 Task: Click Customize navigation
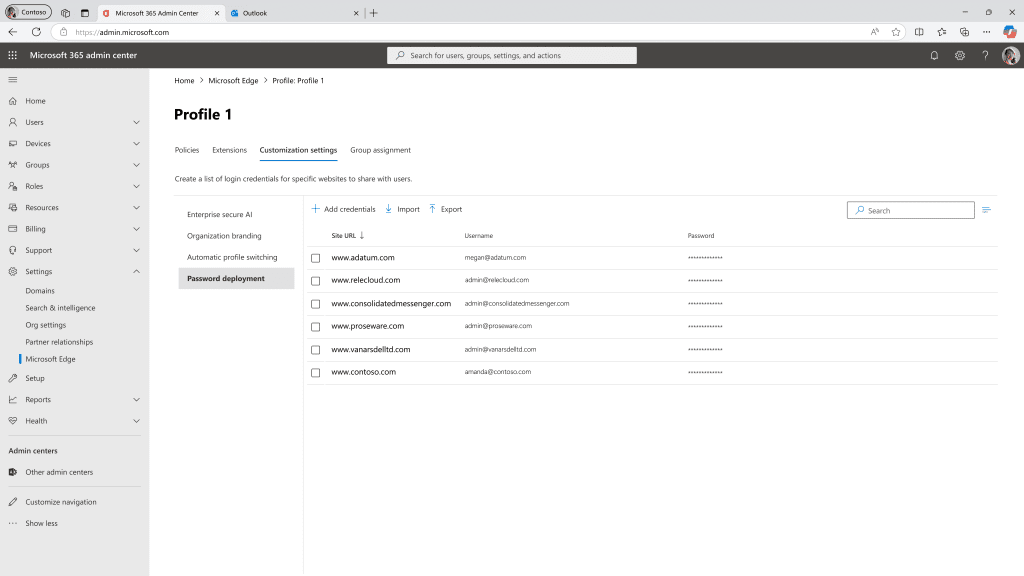click(61, 502)
